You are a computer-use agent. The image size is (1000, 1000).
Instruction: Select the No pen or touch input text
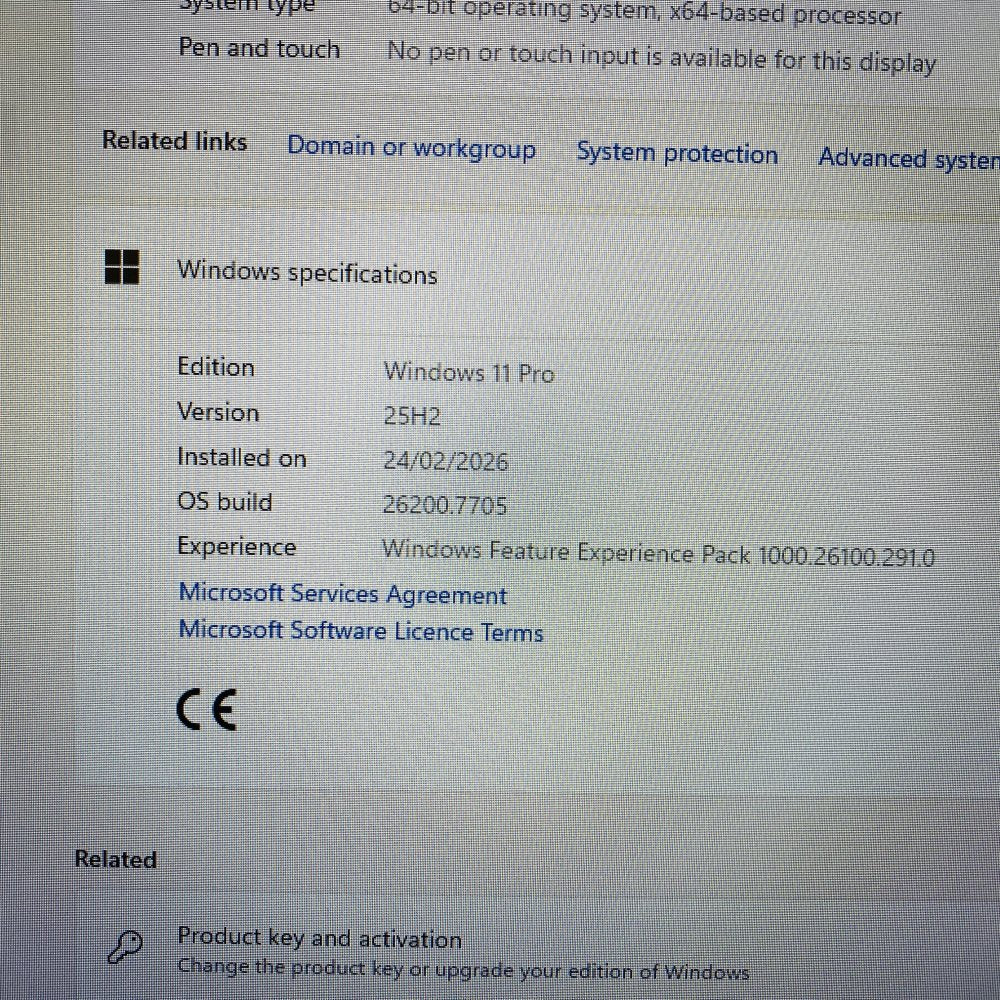[x=661, y=58]
